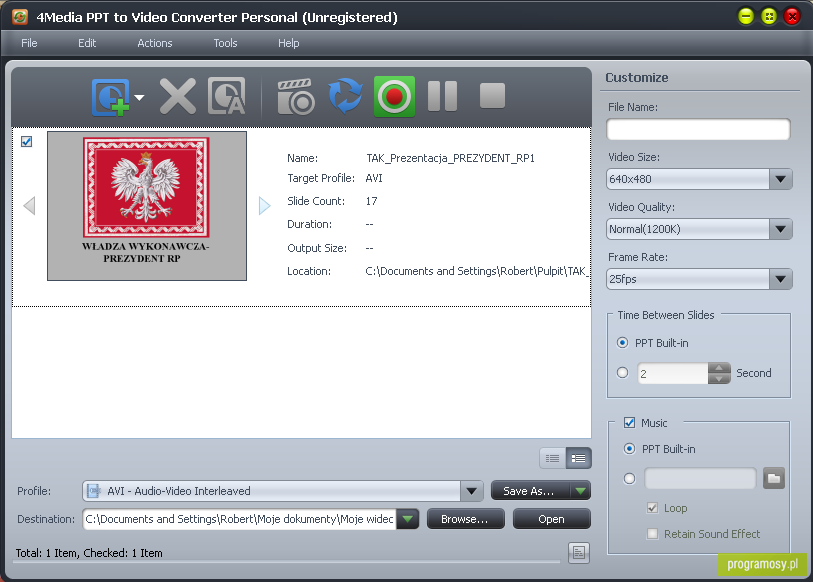The height and width of the screenshot is (582, 813).
Task: Click the seconds value input field
Action: pos(672,373)
